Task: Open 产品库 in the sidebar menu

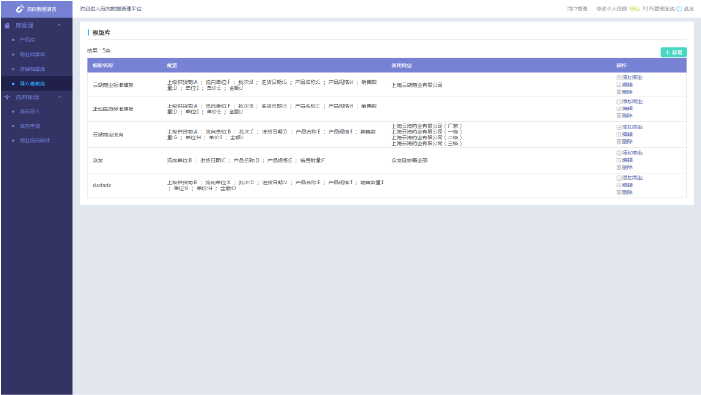Action: coord(27,40)
